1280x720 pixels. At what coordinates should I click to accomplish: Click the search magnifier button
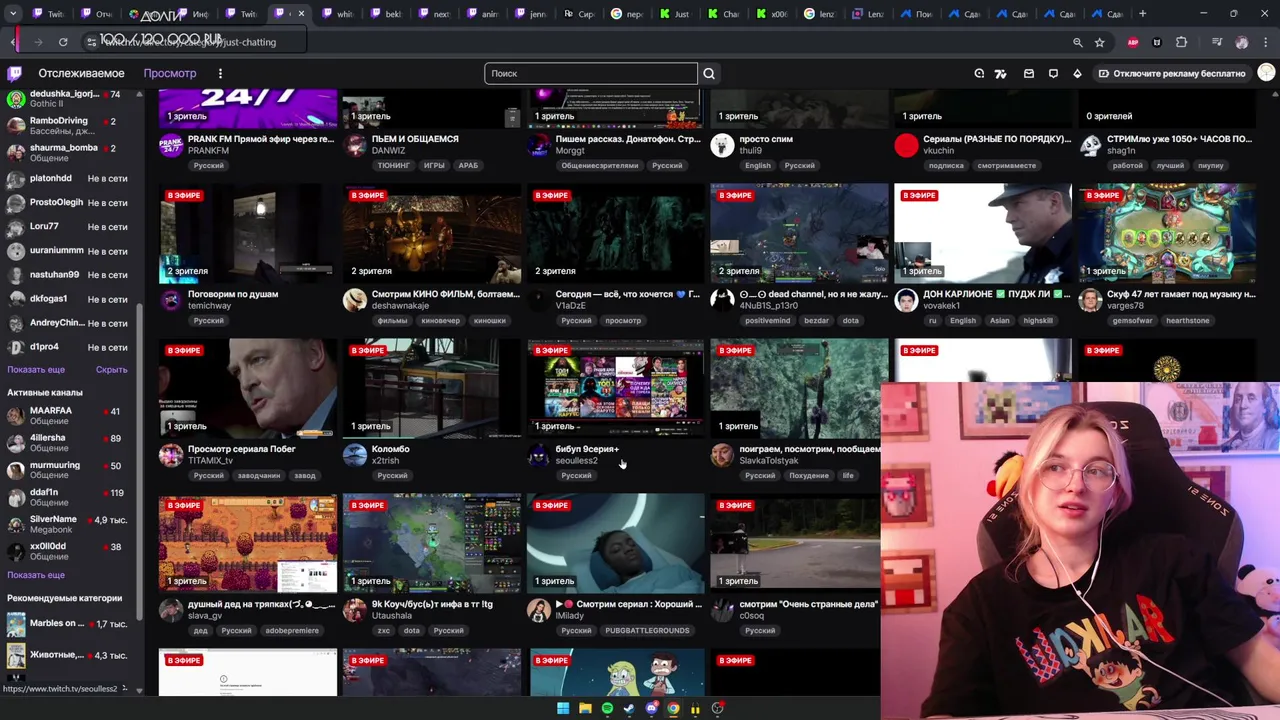pyautogui.click(x=709, y=73)
